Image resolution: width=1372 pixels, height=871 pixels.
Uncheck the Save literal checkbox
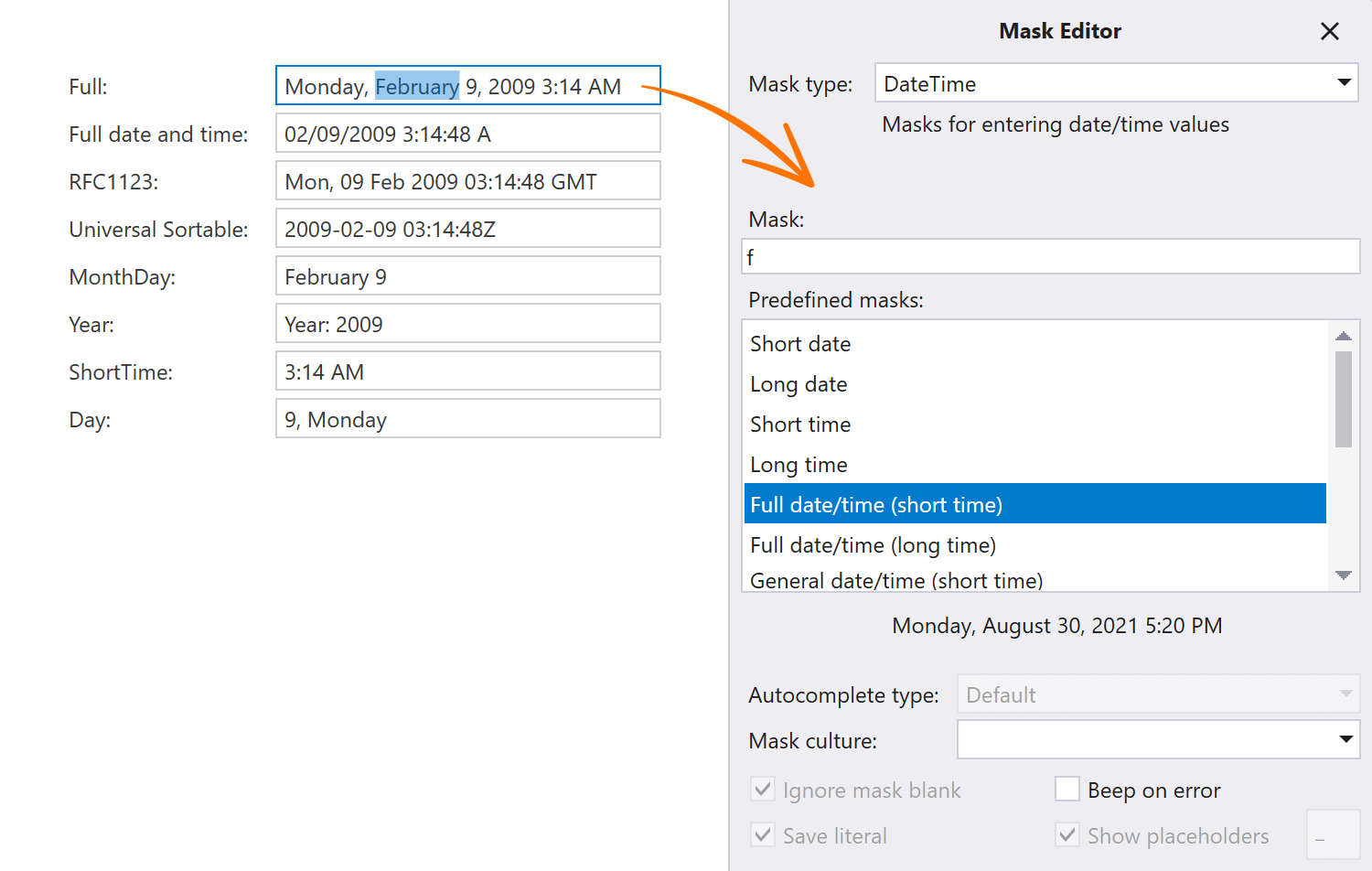[763, 835]
